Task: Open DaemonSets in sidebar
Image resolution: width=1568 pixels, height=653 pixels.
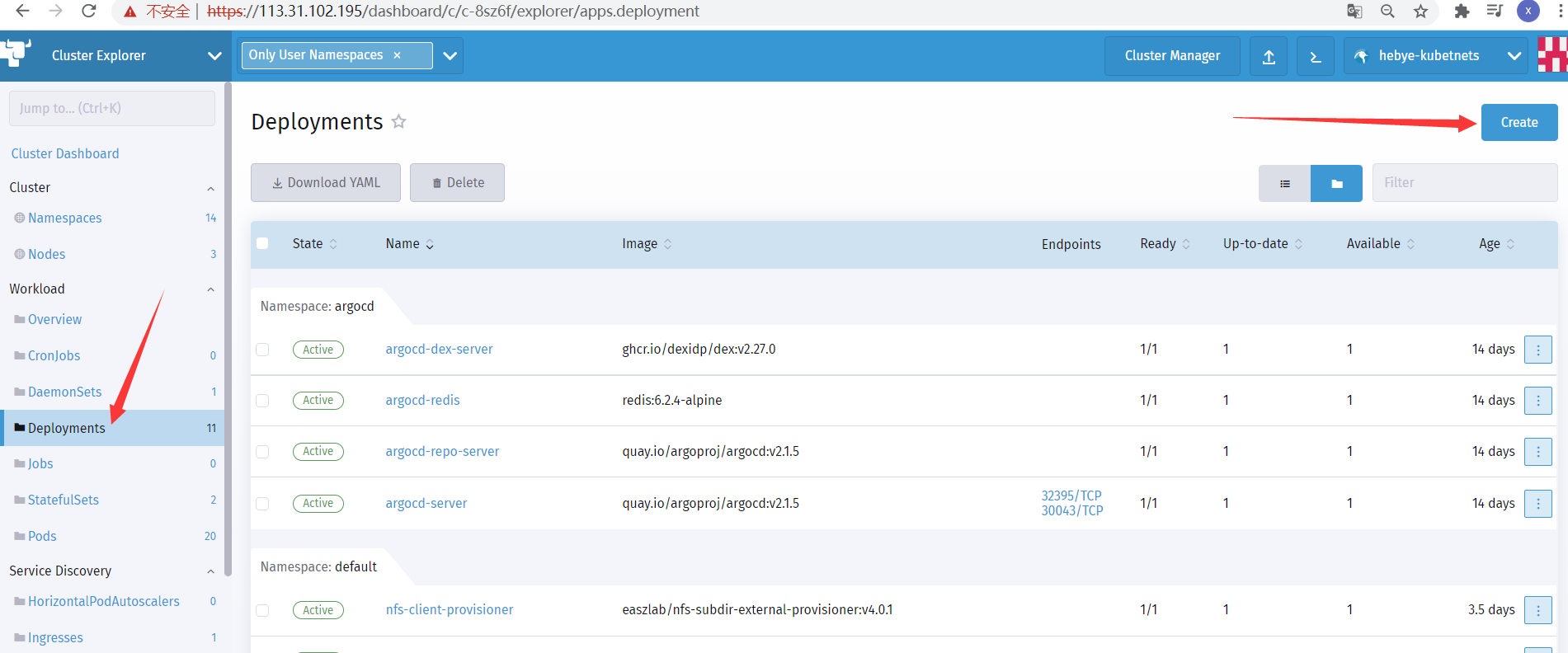Action: coord(65,392)
